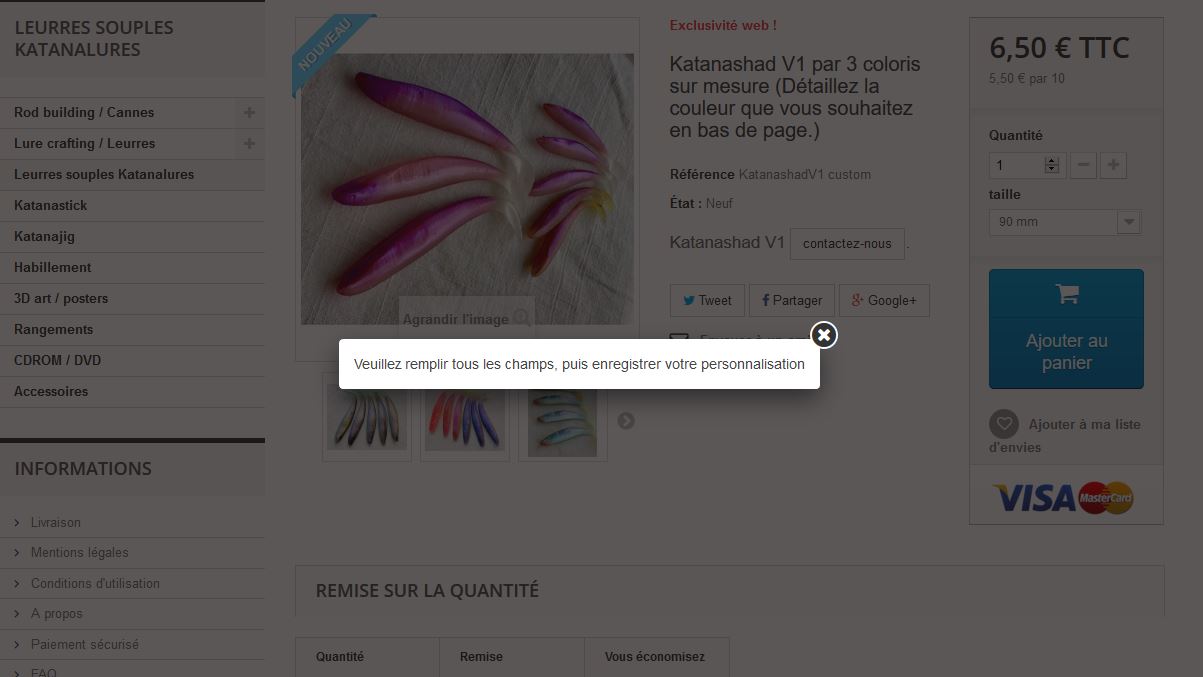Share via Google+ button
This screenshot has height=677, width=1203.
pos(884,300)
